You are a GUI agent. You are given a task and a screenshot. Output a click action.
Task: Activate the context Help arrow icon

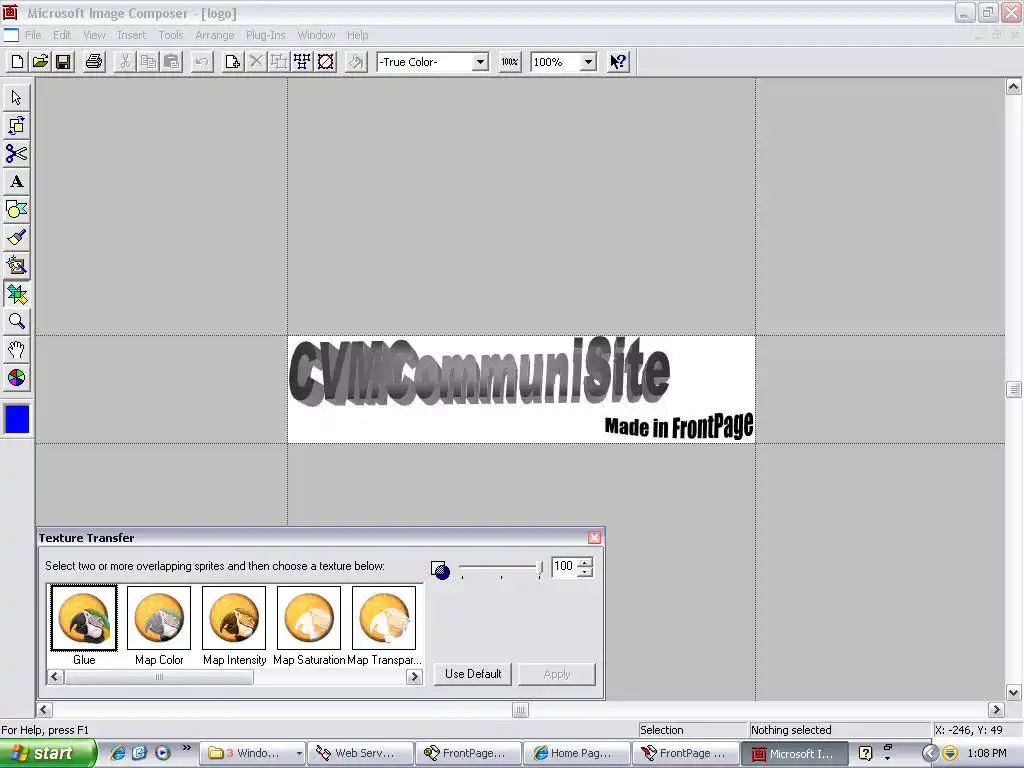click(x=618, y=62)
